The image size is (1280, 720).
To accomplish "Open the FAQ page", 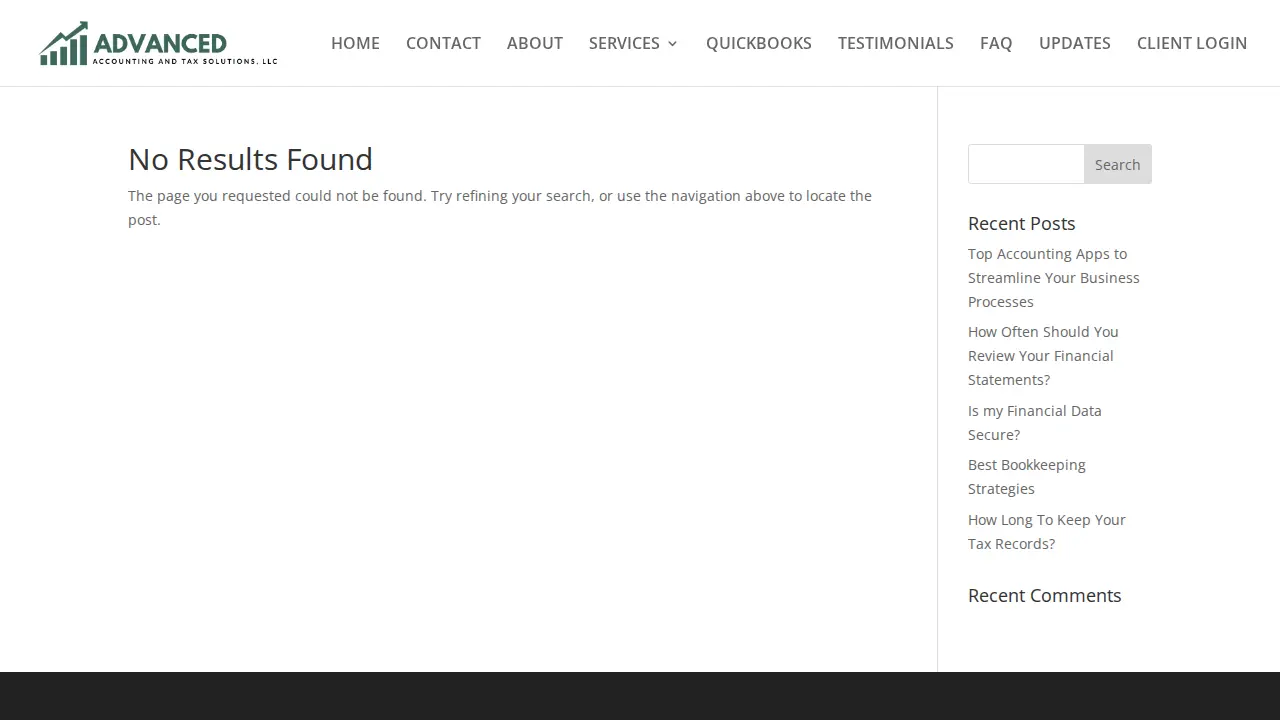I will point(996,43).
